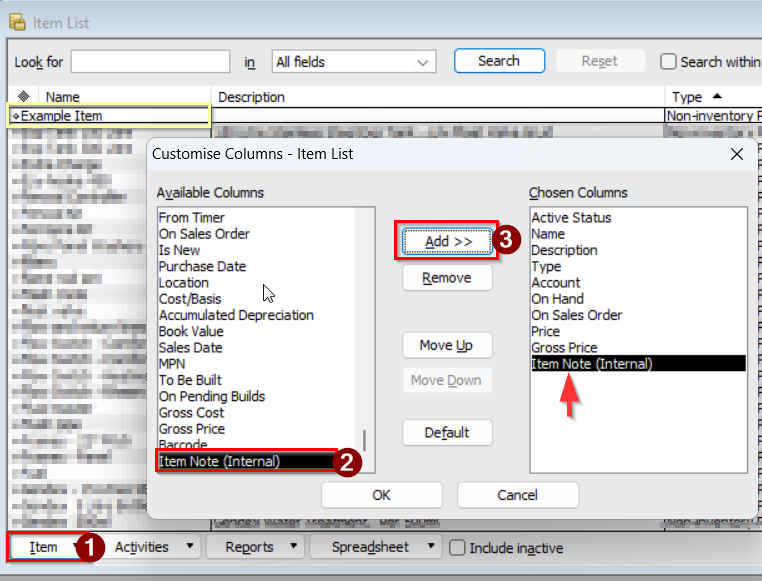Click the Add >> button

(x=447, y=241)
